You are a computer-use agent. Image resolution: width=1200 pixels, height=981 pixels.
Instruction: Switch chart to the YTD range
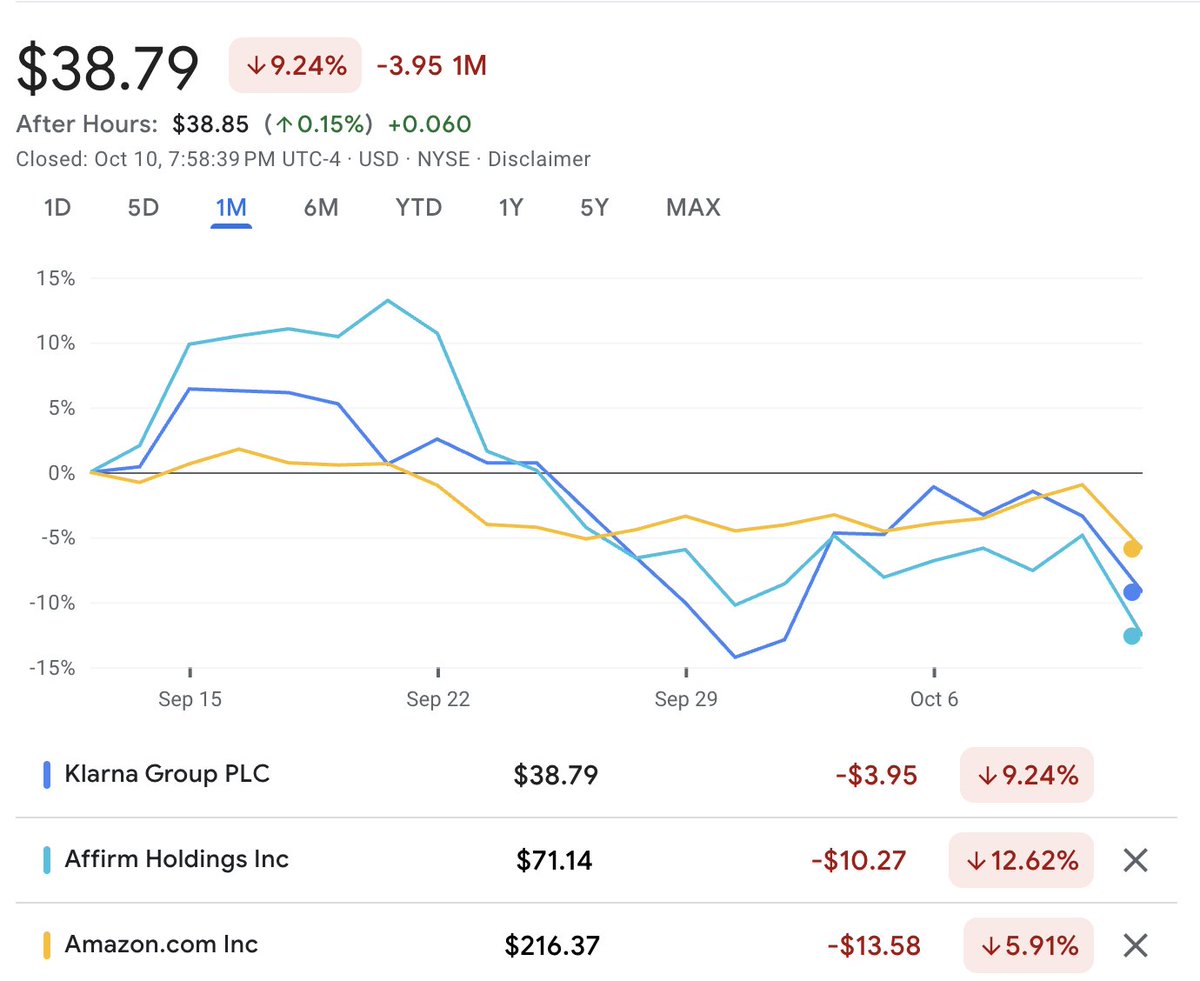tap(418, 208)
